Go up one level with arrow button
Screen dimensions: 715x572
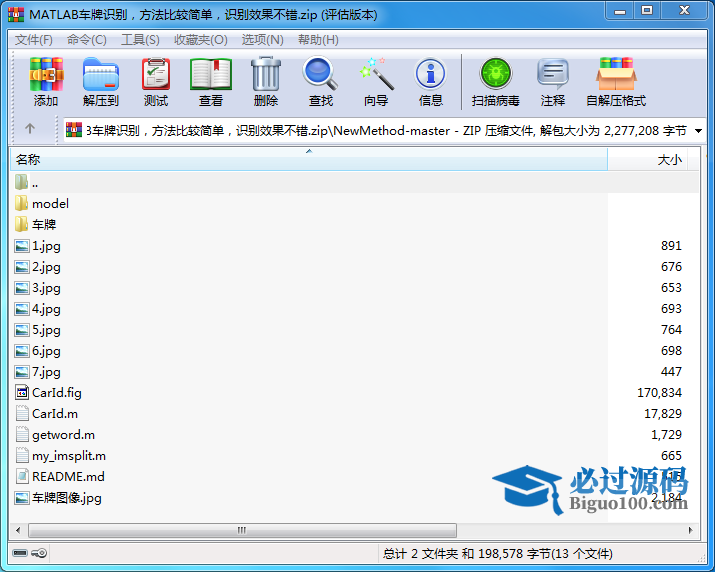tap(30, 129)
